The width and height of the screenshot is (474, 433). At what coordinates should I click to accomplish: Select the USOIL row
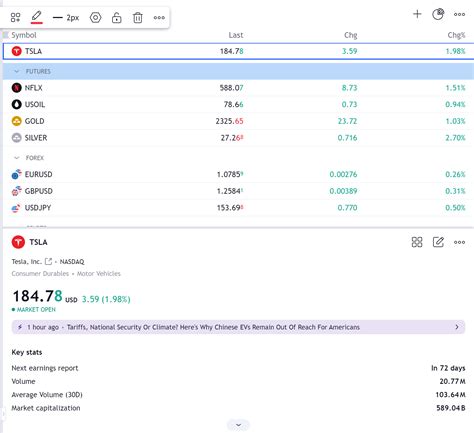pos(238,104)
